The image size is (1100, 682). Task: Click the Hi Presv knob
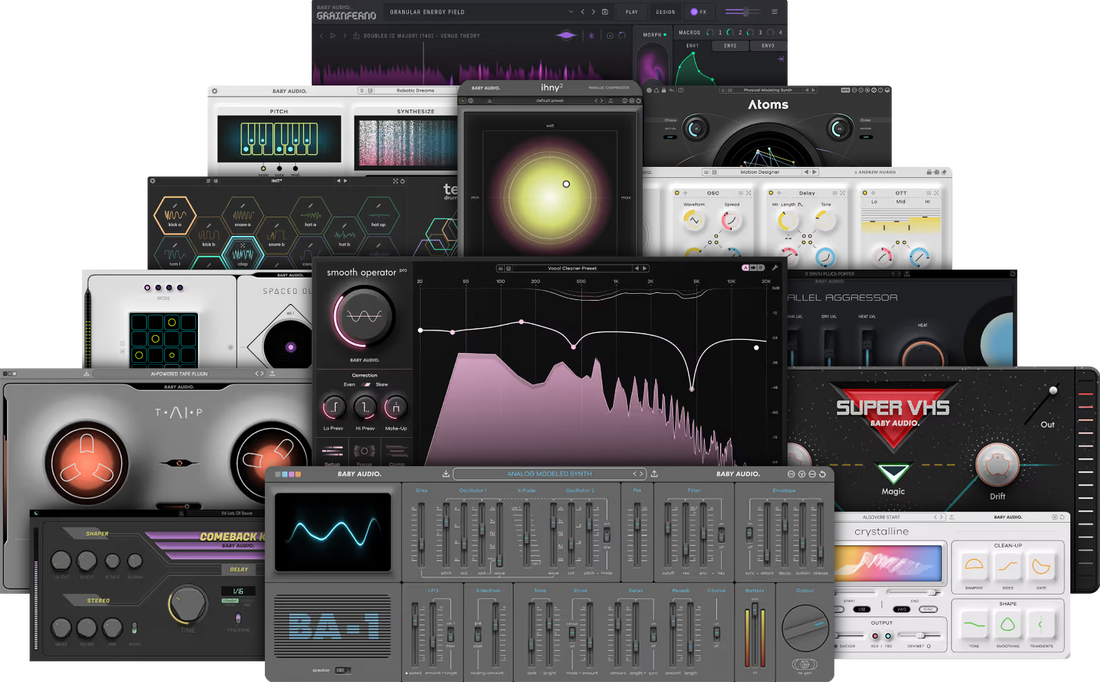click(x=365, y=407)
